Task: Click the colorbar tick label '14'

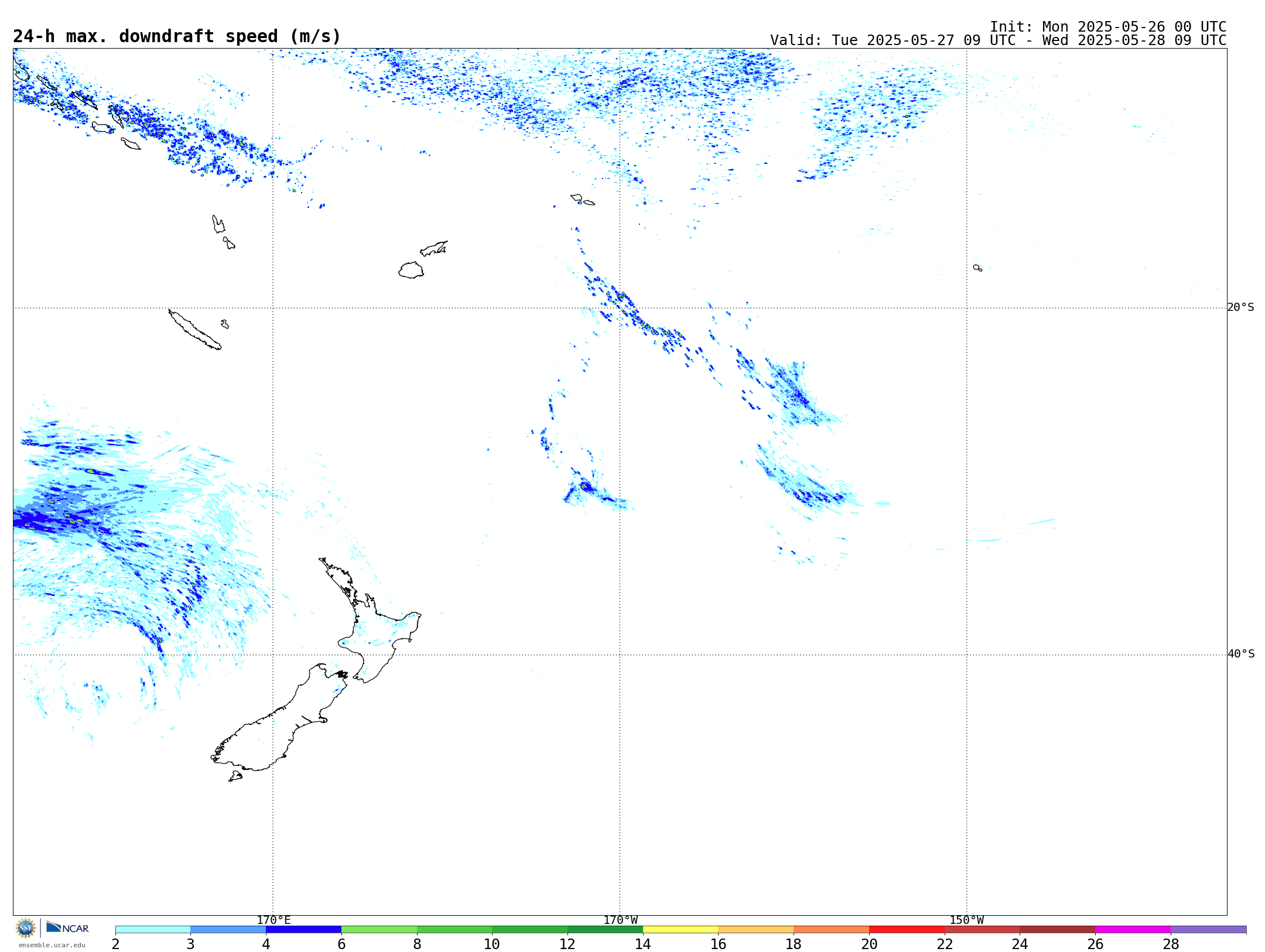Action: [x=643, y=944]
